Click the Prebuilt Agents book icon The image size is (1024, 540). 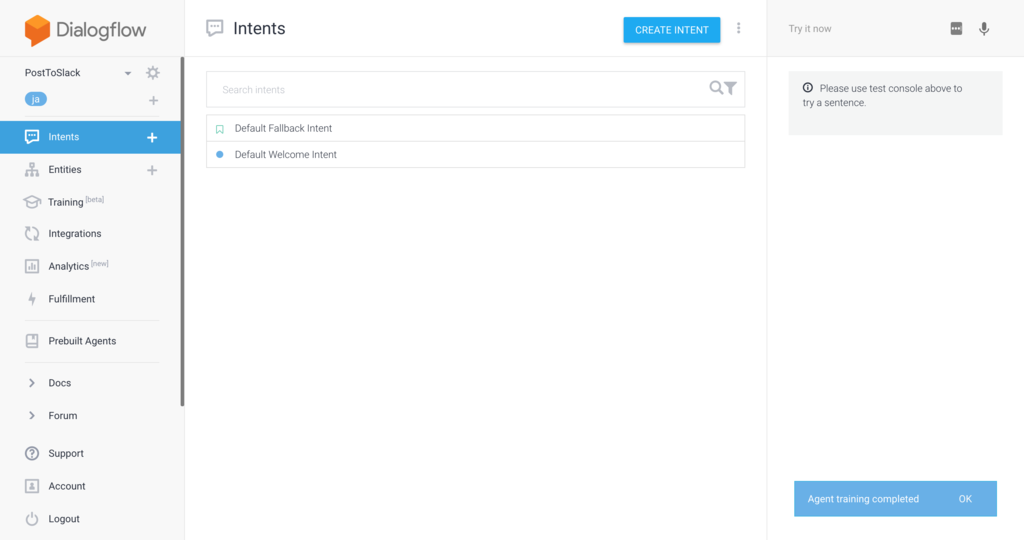31,340
